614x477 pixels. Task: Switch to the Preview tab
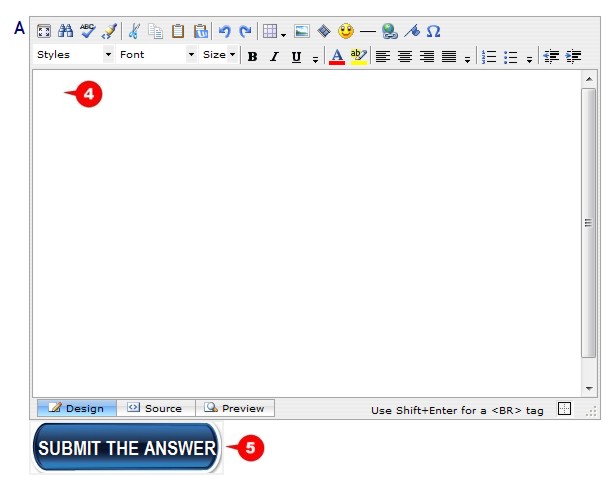click(x=235, y=408)
